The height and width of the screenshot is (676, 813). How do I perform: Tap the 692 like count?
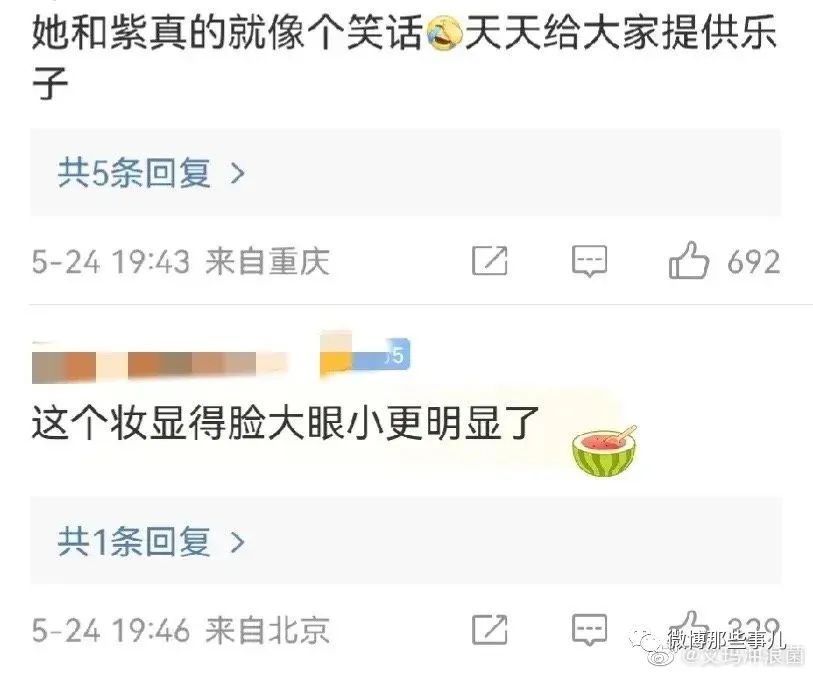tap(753, 262)
